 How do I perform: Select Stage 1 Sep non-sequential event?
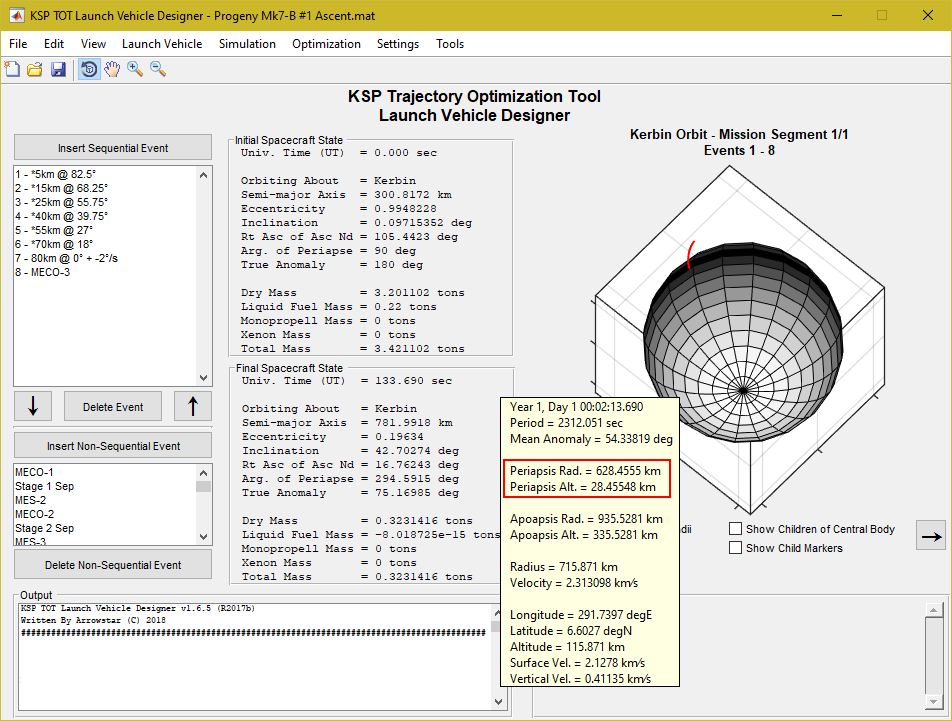[x=106, y=486]
